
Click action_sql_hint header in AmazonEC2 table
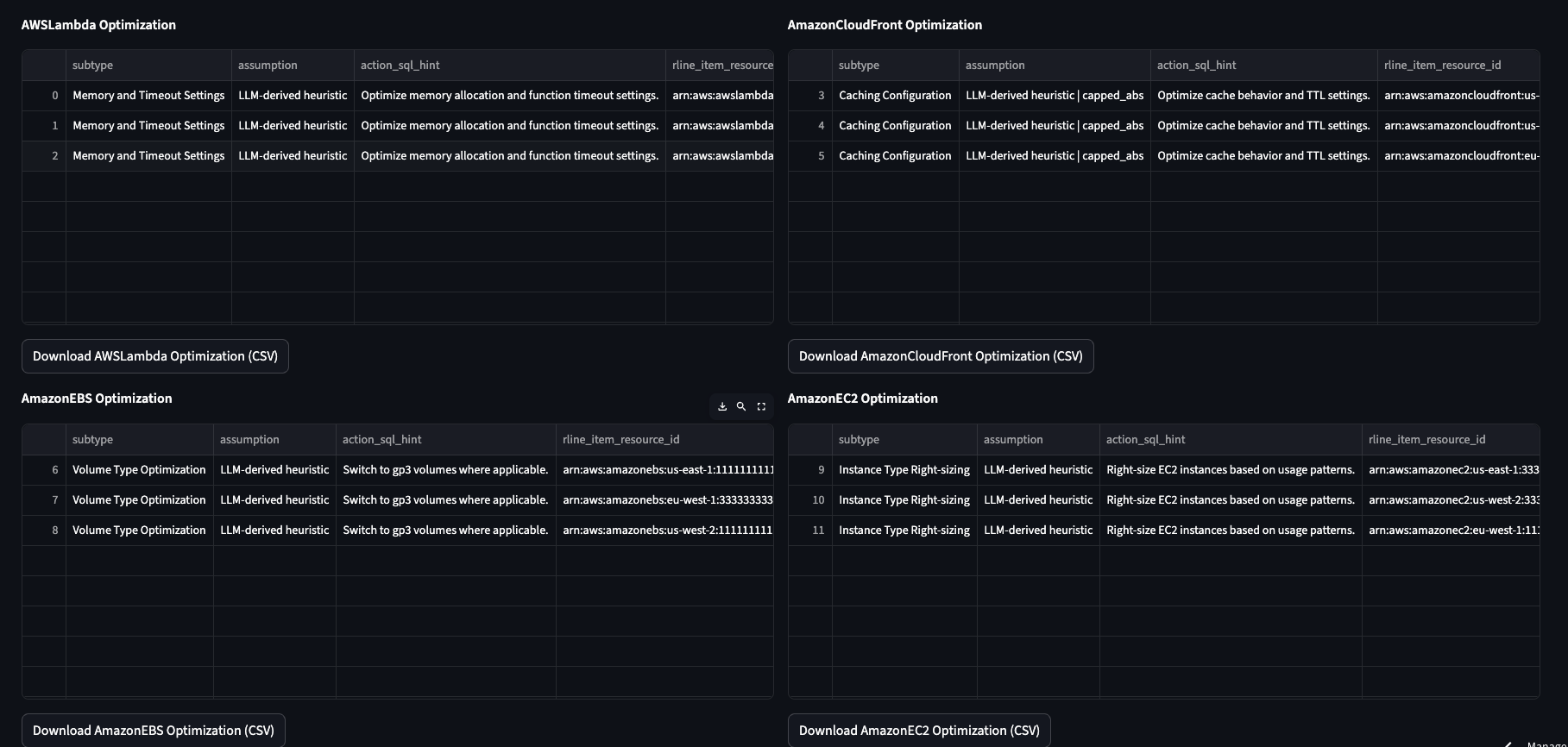pos(1231,440)
